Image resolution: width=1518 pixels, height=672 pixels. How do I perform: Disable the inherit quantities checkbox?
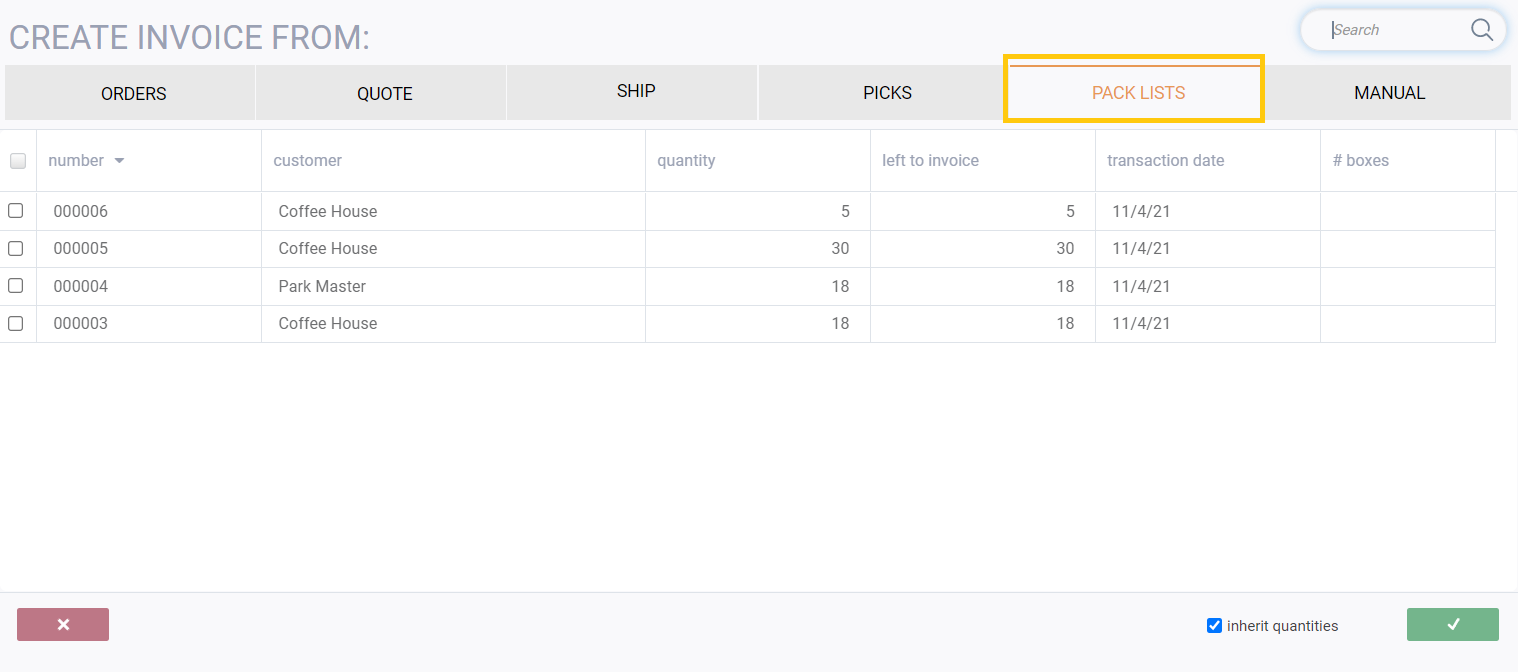(1214, 626)
